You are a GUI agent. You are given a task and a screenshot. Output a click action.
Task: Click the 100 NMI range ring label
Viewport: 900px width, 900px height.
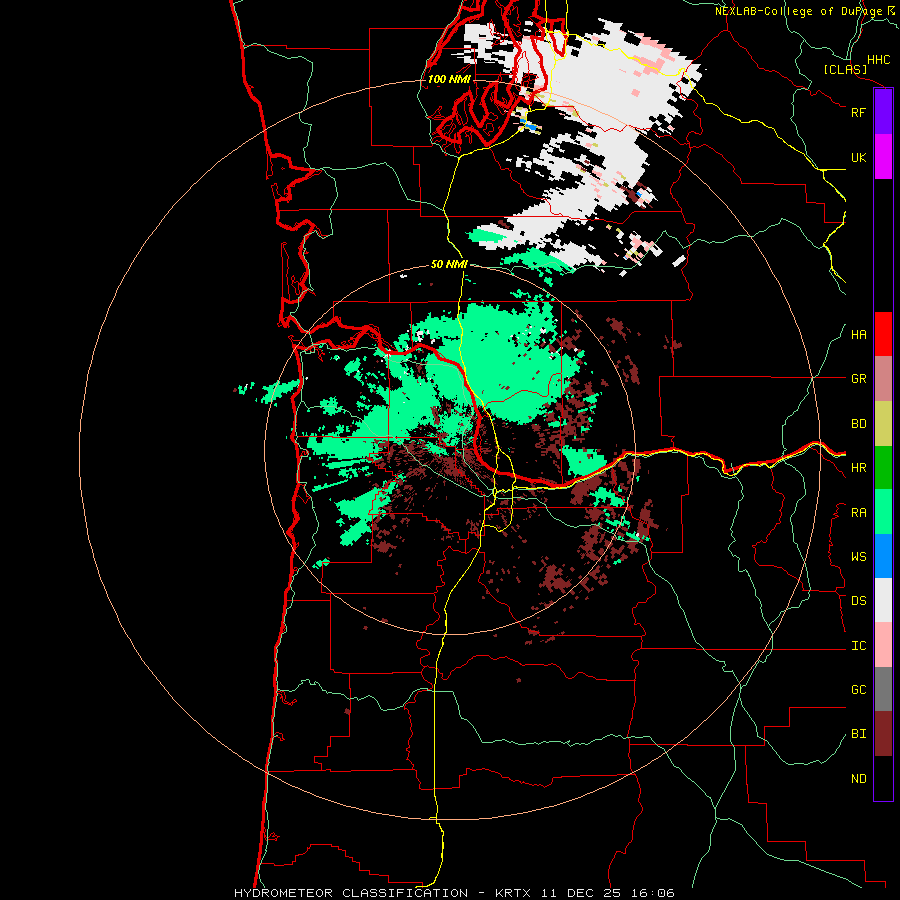(449, 79)
